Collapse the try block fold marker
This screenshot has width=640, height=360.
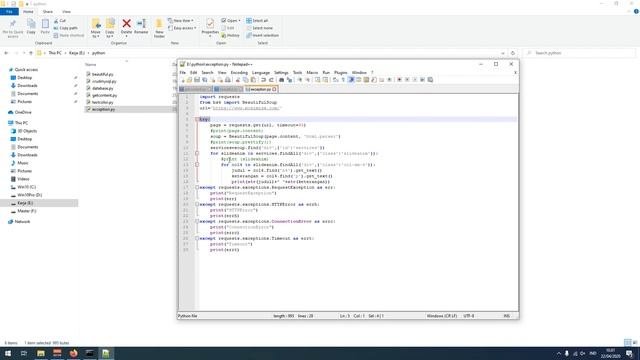pos(197,119)
